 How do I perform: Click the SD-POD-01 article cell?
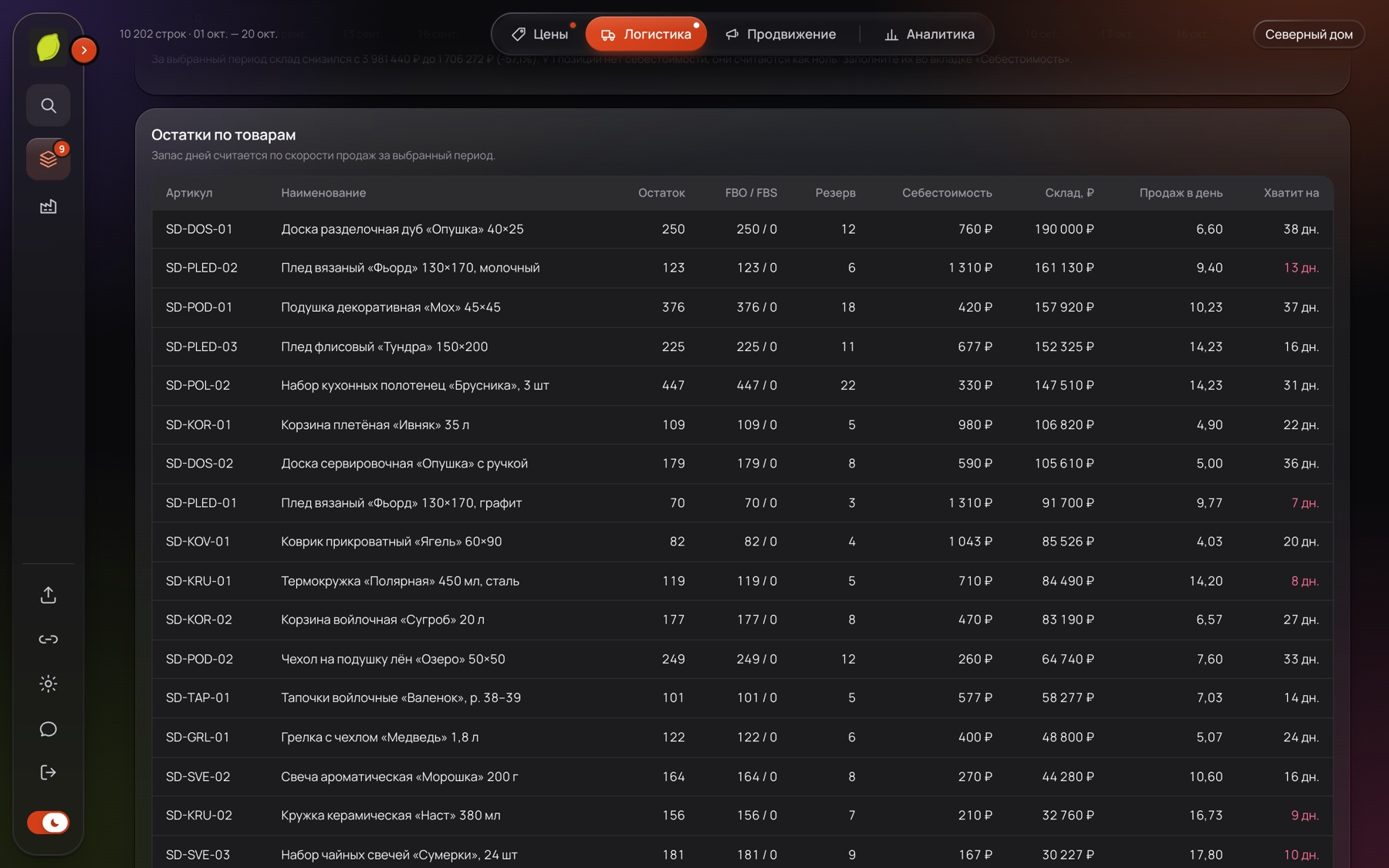(199, 307)
